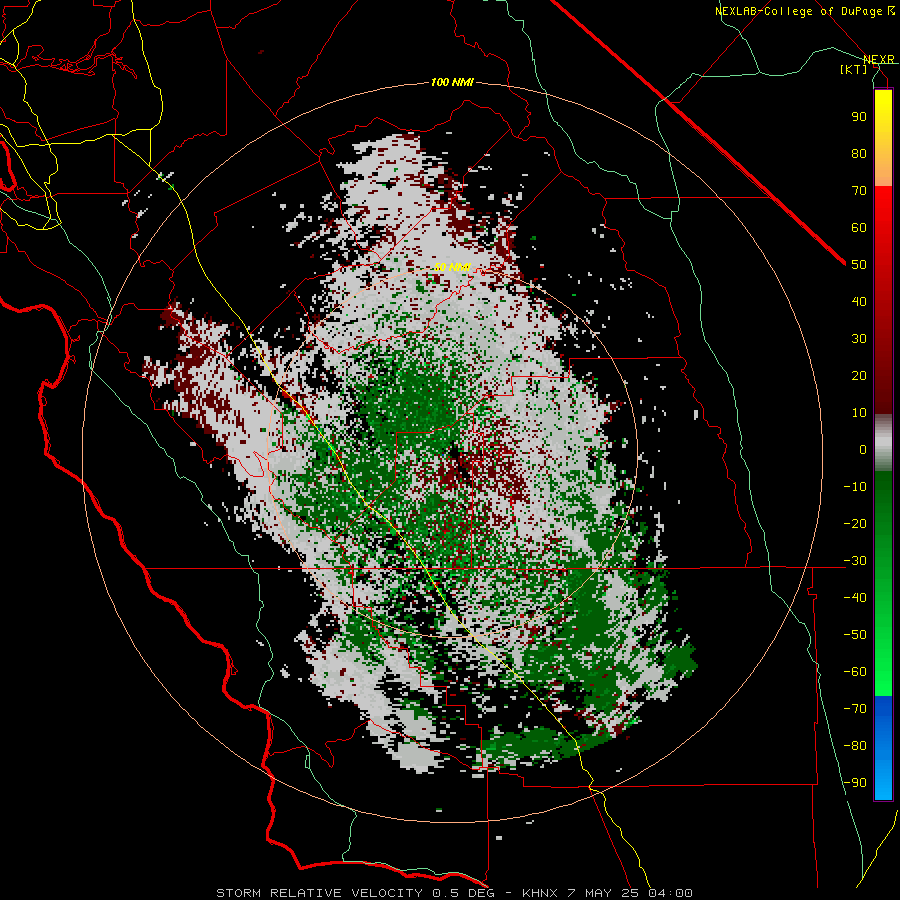The height and width of the screenshot is (900, 900).
Task: Click the -90 value on the velocity scale
Action: point(855,783)
